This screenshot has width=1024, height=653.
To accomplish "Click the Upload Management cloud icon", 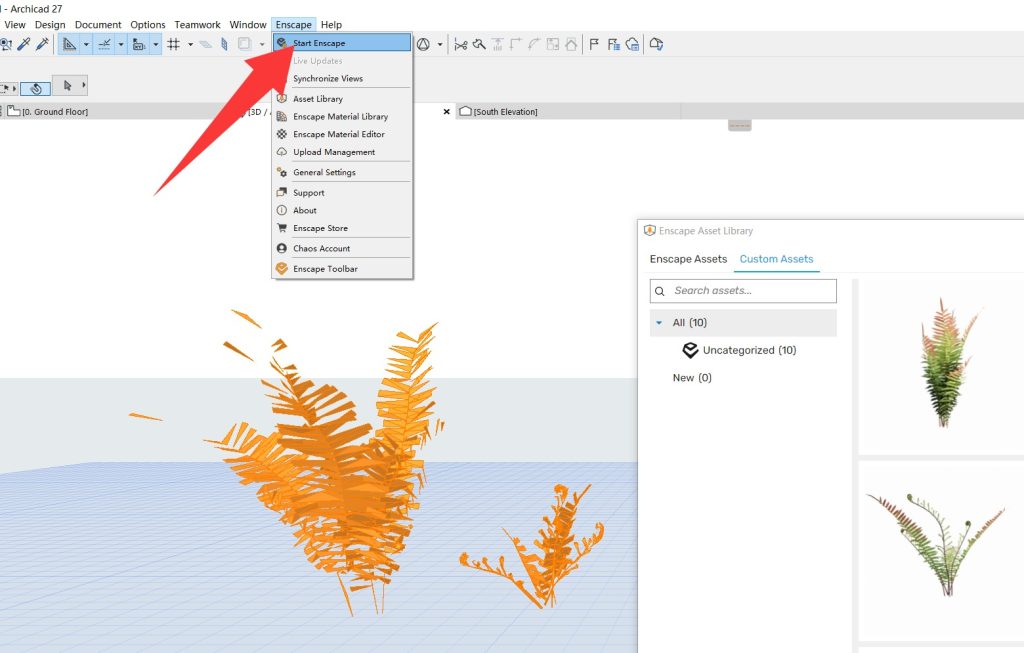I will tap(282, 152).
